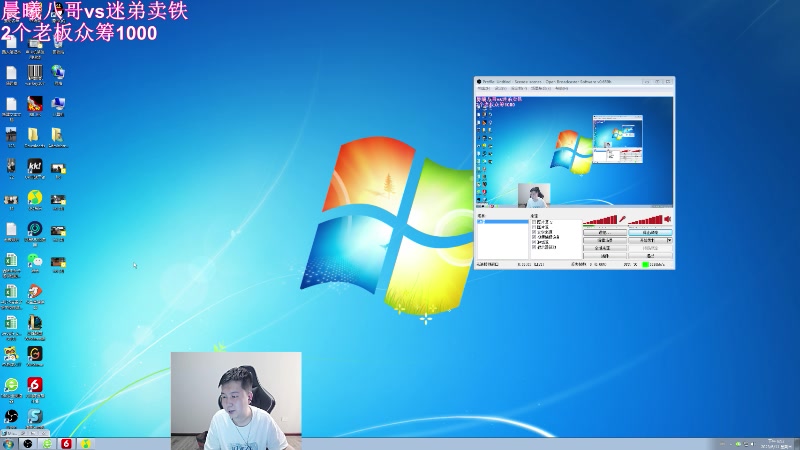Click the OBS Settings button

point(605,232)
